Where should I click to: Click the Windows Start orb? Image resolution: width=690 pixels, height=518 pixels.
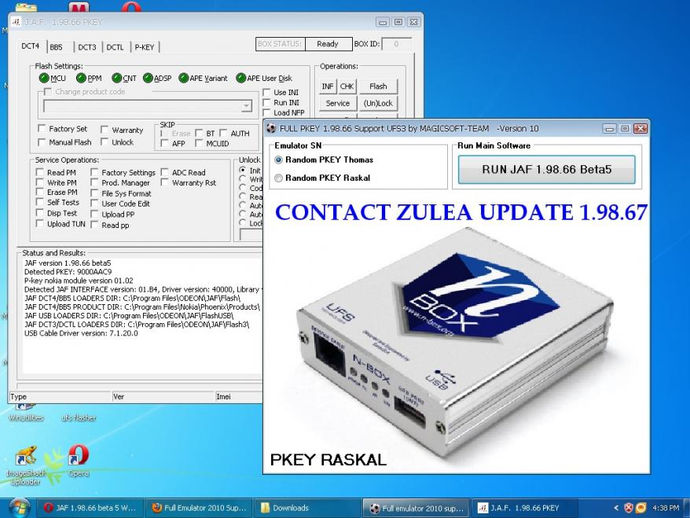point(19,508)
